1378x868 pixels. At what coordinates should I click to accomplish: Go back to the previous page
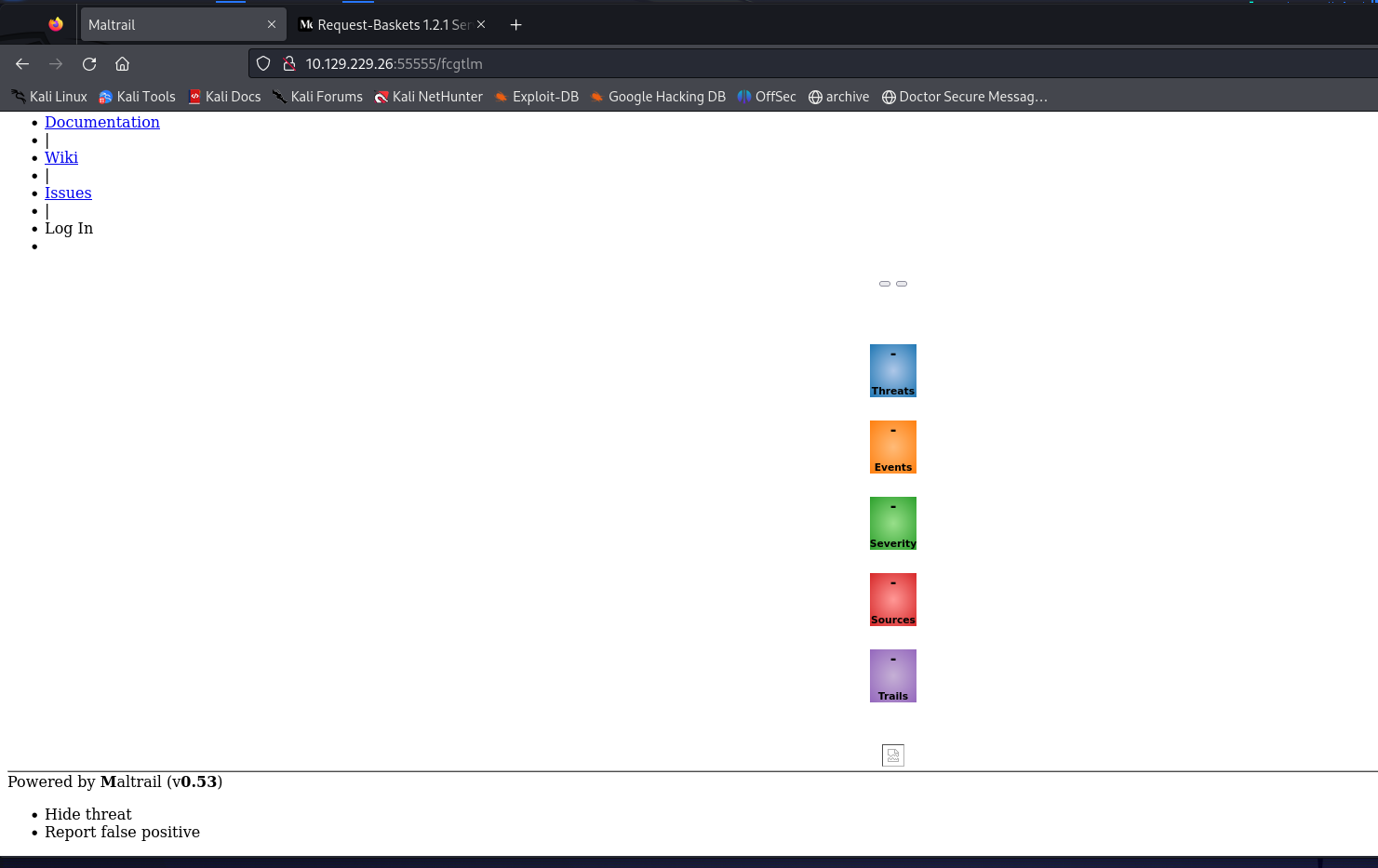(22, 64)
